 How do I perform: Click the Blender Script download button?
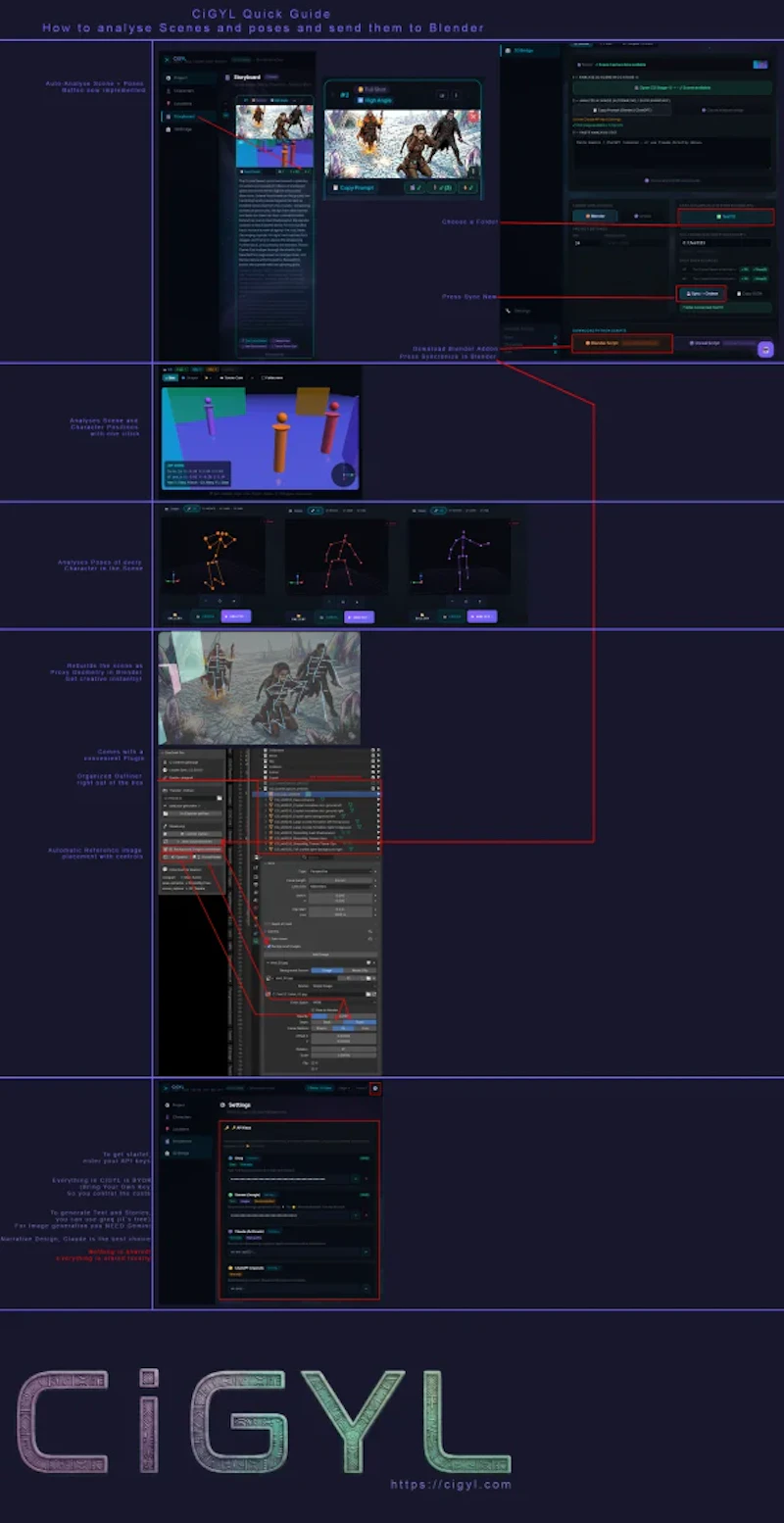pos(621,343)
